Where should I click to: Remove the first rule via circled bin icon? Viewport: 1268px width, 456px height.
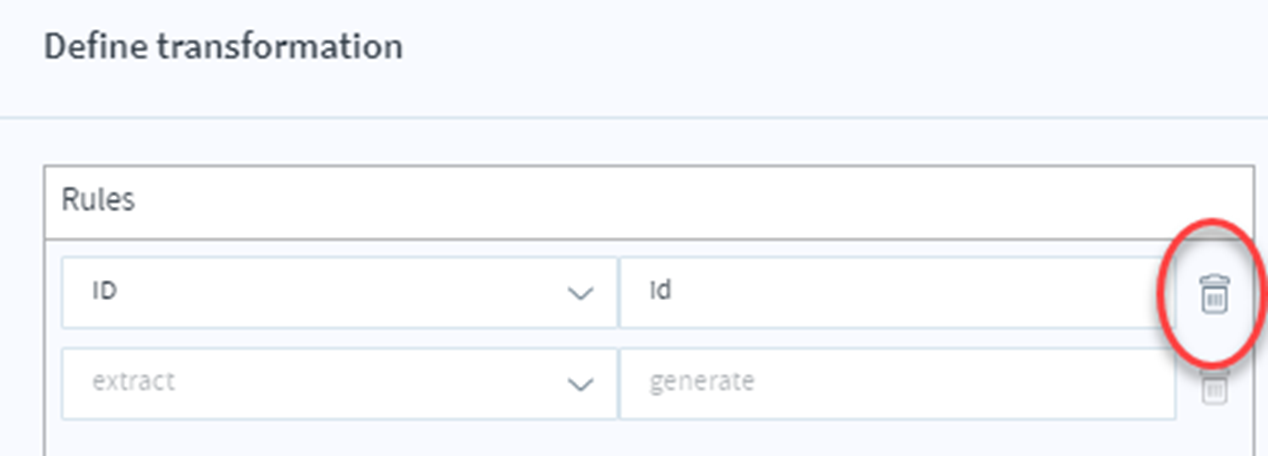(1214, 295)
